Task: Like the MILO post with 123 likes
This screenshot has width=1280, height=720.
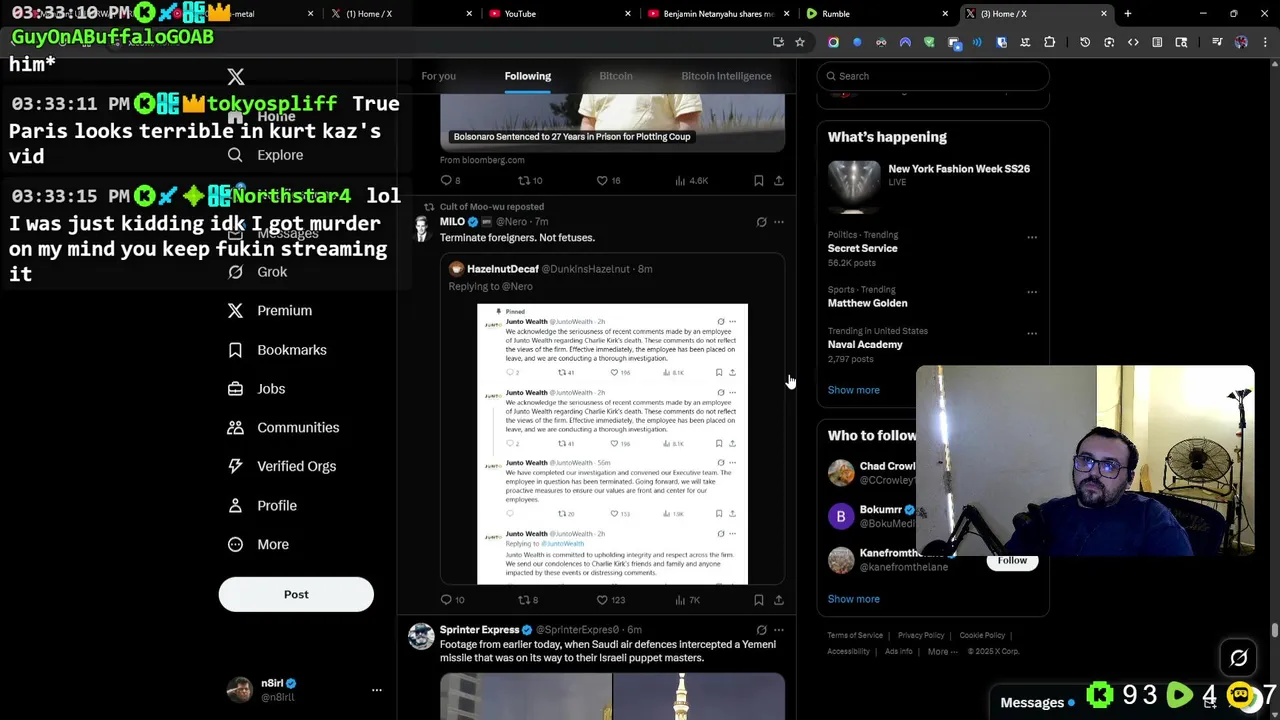Action: click(610, 600)
